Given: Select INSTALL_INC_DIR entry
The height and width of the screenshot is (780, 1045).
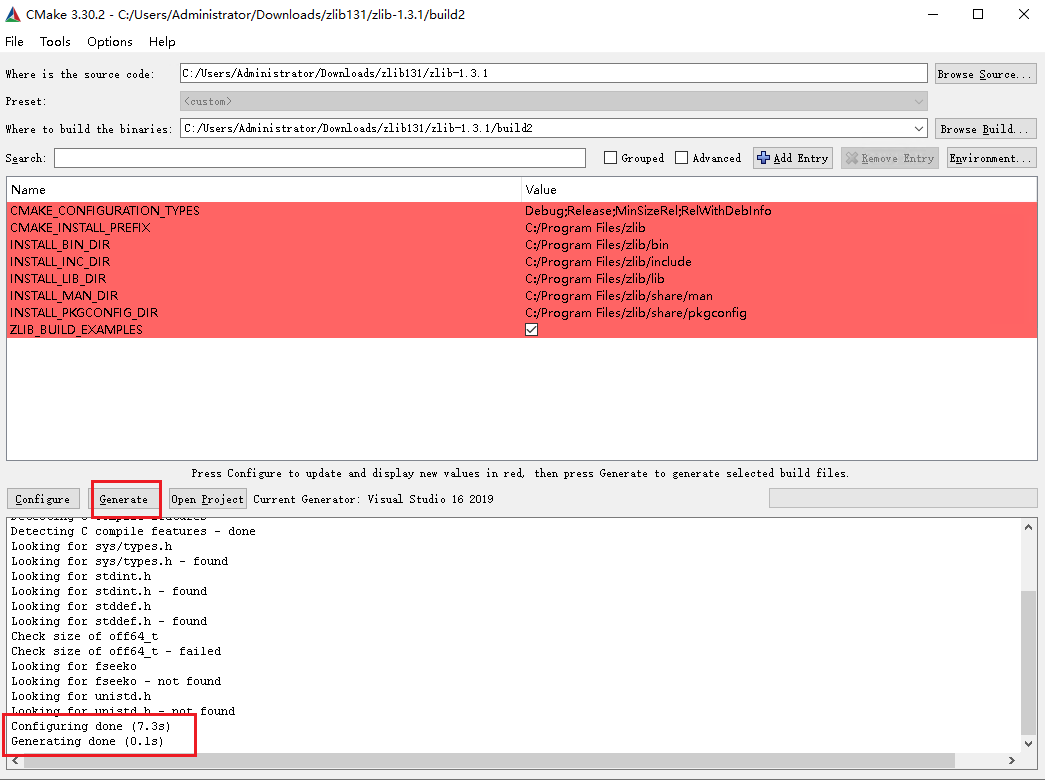Looking at the screenshot, I should [x=60, y=262].
